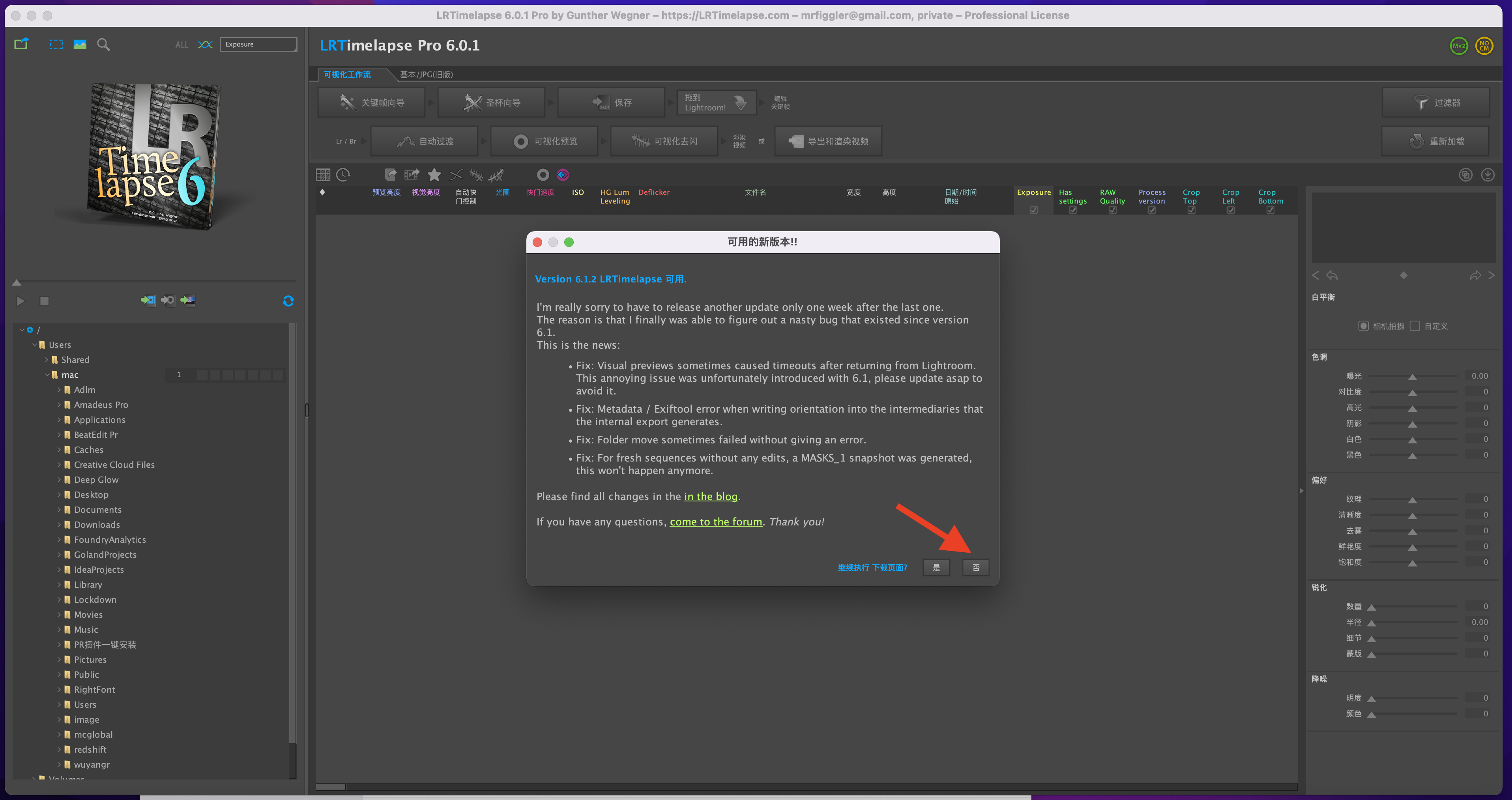Expand the Downloads folder in the tree
Screen dimensions: 1512x800
60,524
